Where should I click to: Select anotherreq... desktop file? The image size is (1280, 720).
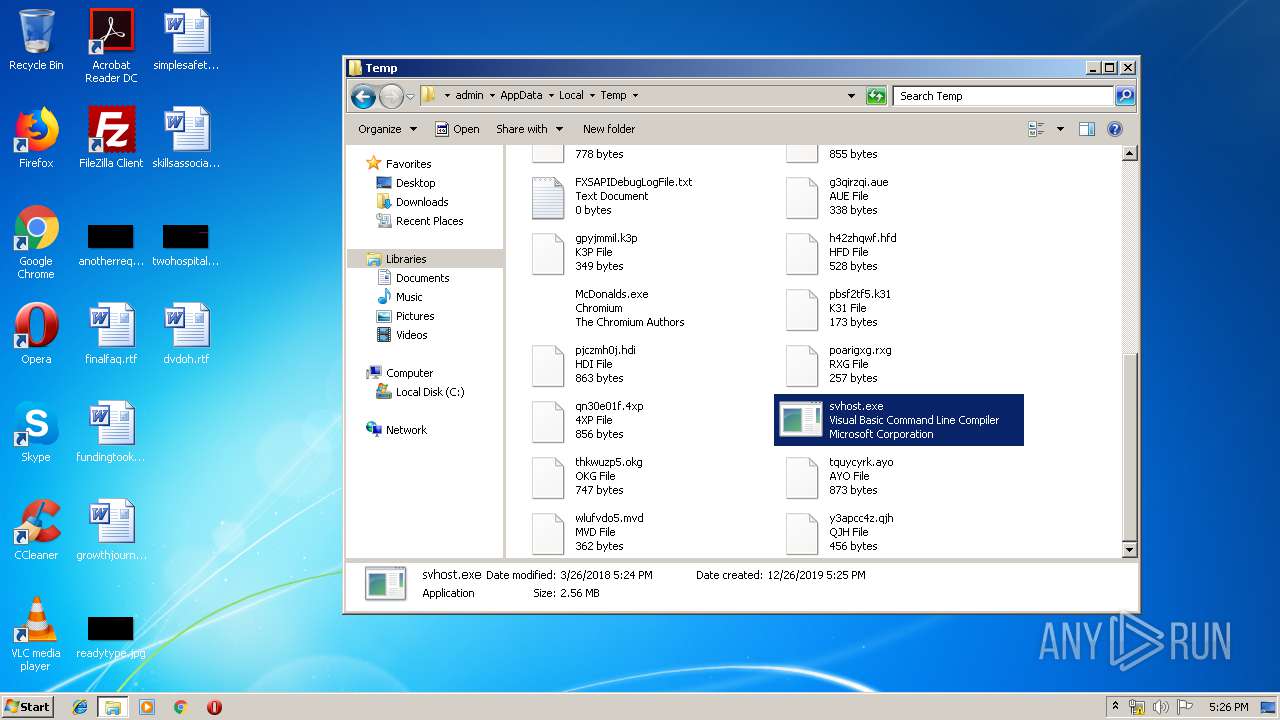coord(111,244)
